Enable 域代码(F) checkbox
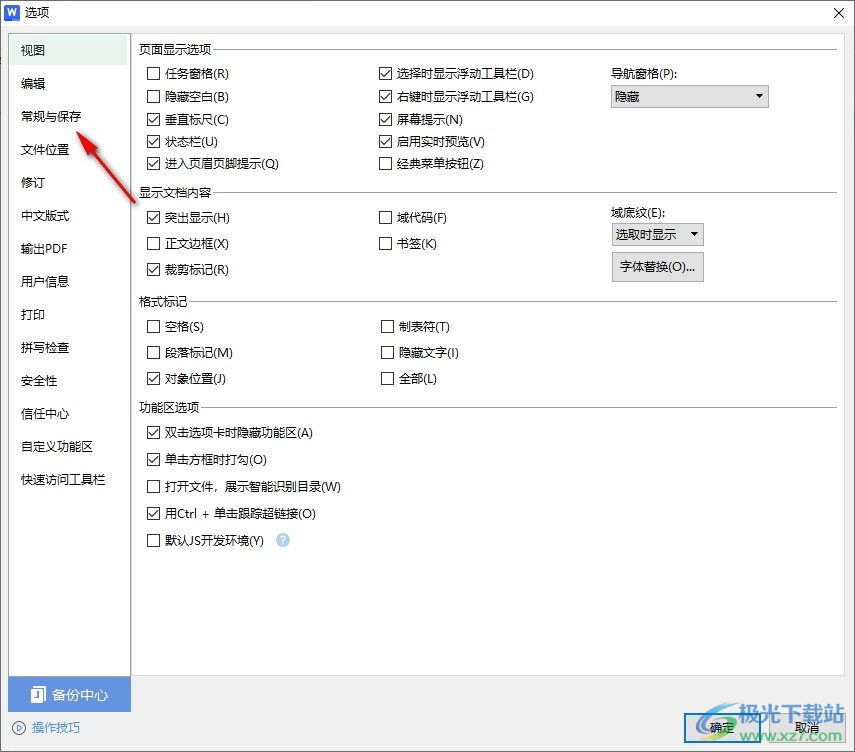 (386, 218)
